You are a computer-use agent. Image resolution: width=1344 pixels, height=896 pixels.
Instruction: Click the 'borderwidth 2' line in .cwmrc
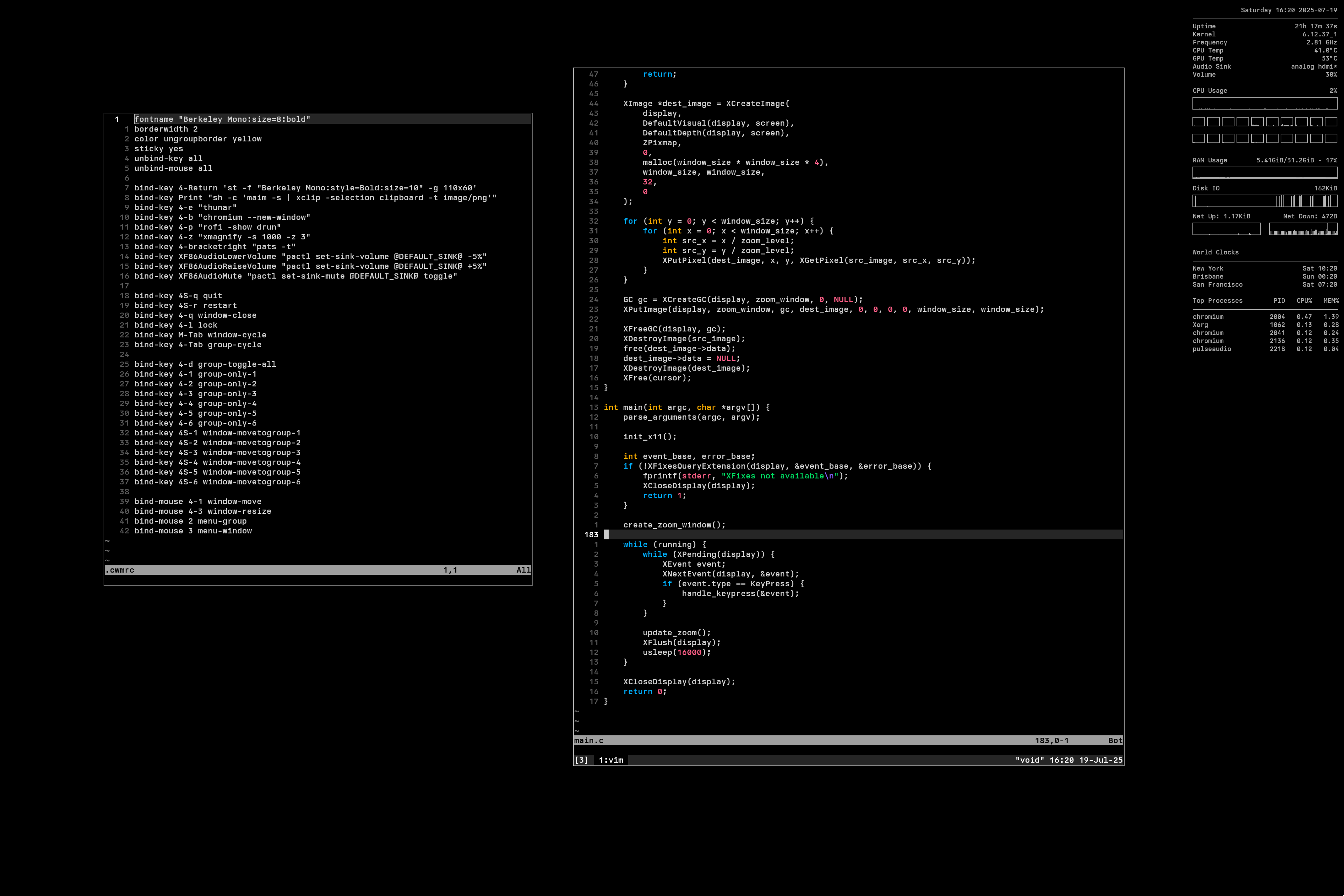166,129
